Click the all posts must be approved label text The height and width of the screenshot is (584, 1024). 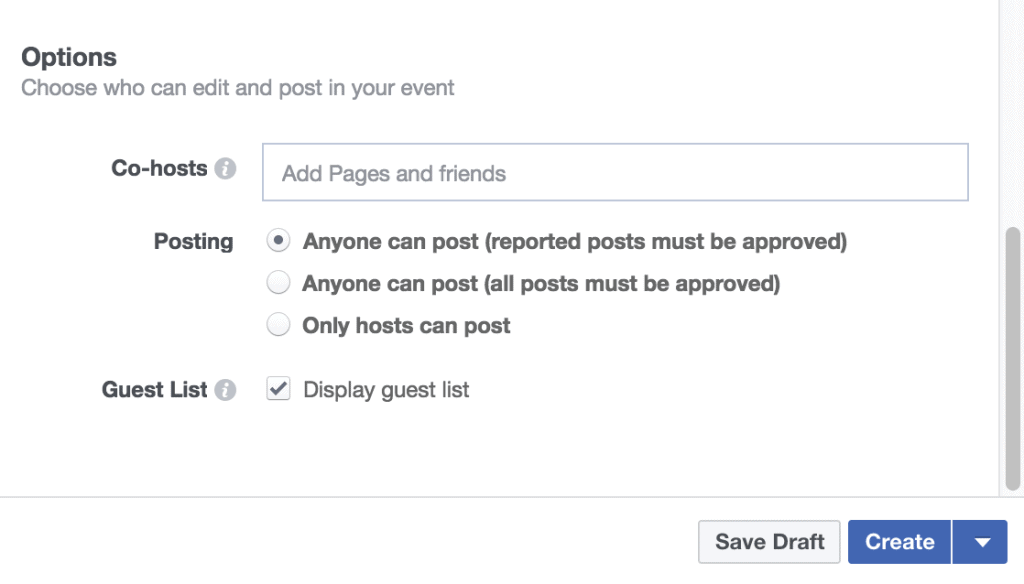click(x=541, y=284)
